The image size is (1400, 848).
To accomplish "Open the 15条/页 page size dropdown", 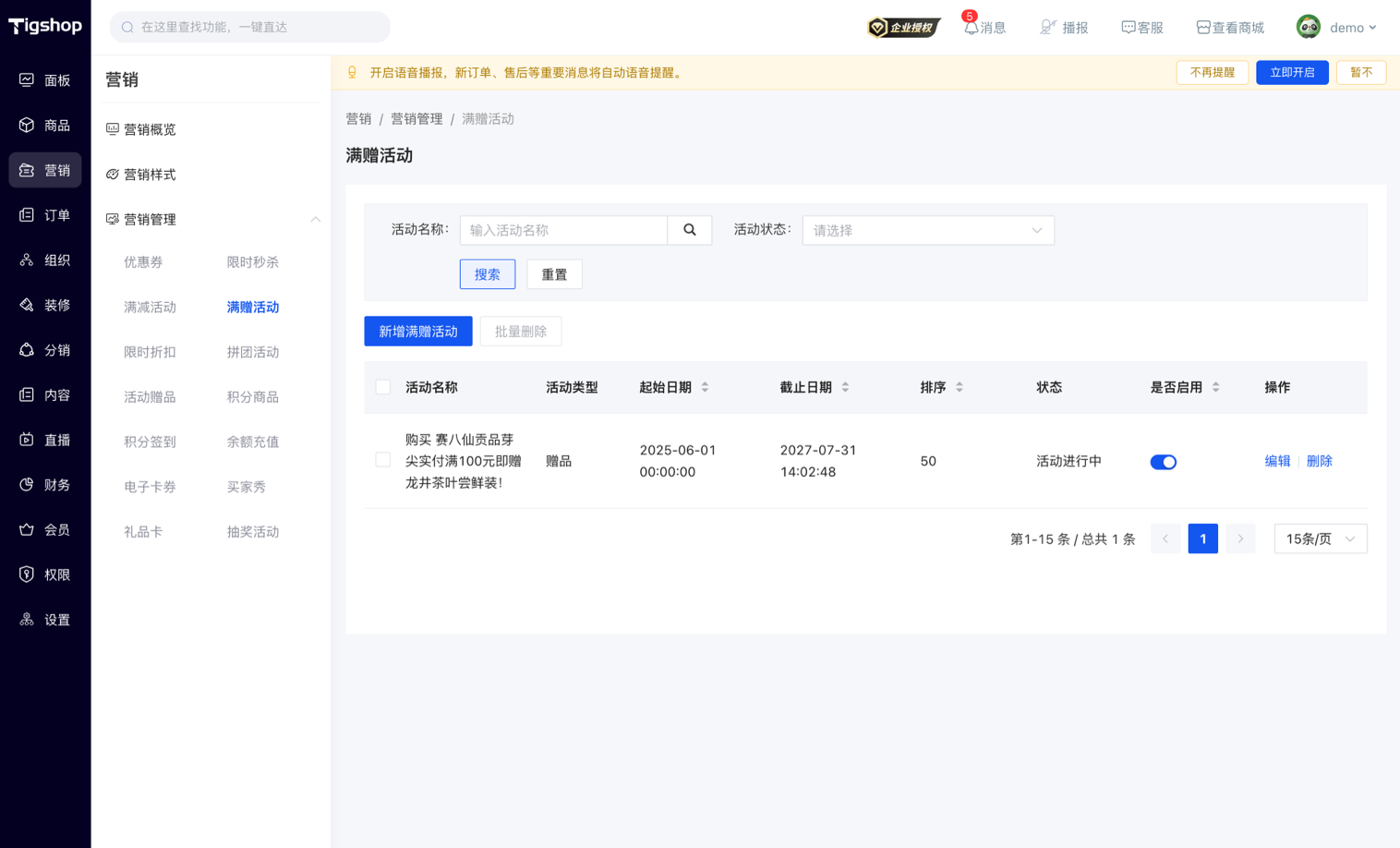I will click(1321, 539).
